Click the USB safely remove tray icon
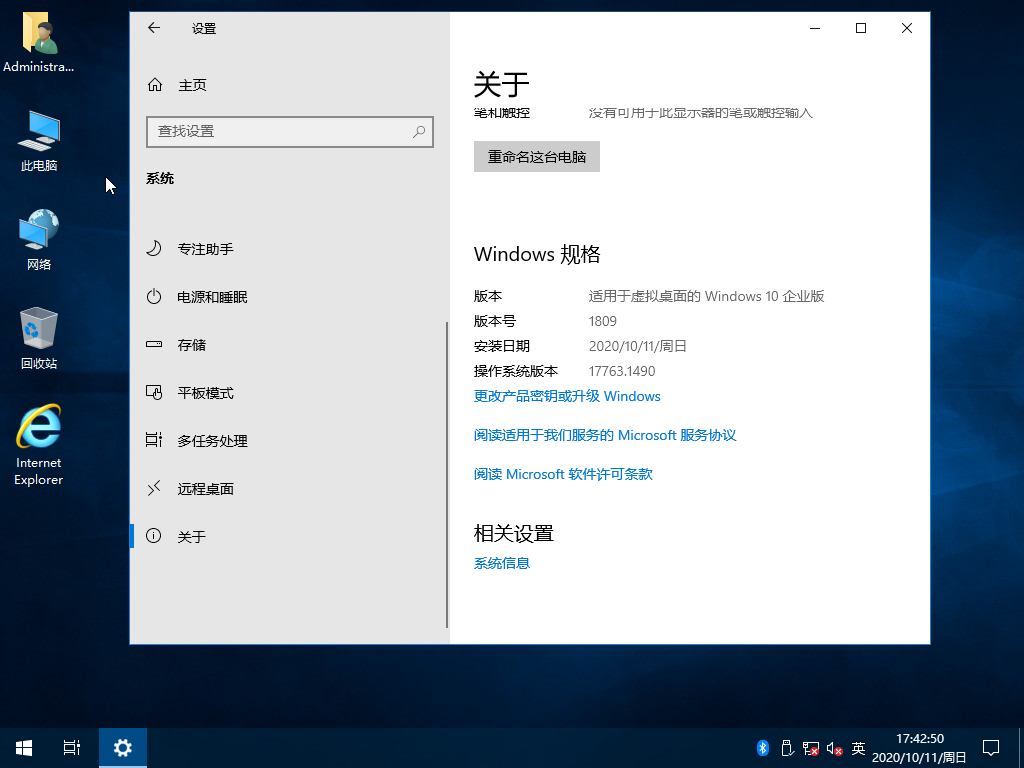 (787, 748)
